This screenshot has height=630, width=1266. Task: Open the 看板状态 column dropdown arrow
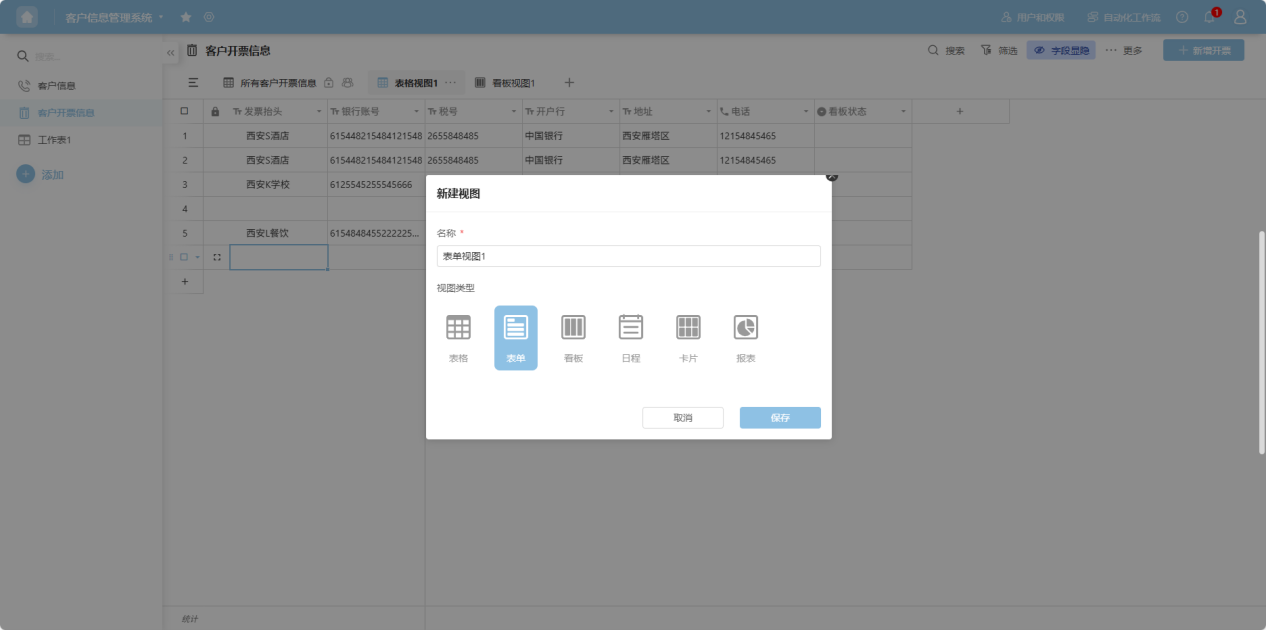click(x=904, y=112)
